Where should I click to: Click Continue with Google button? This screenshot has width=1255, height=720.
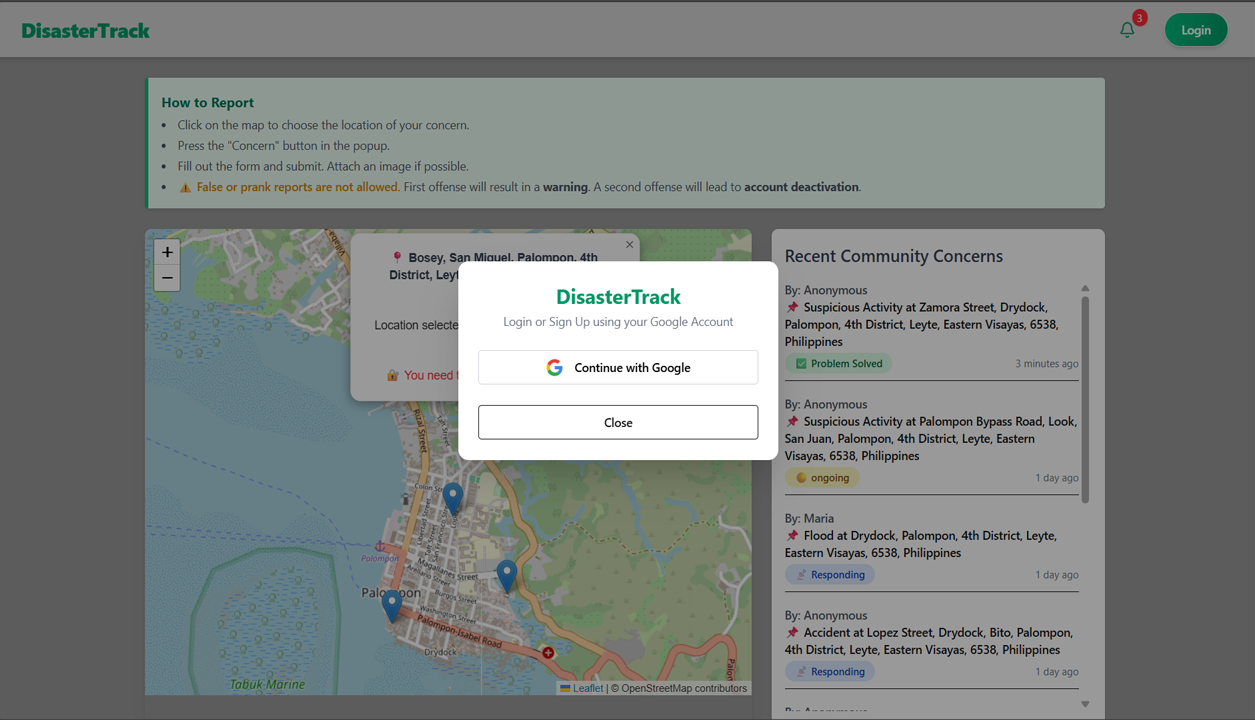[618, 368]
